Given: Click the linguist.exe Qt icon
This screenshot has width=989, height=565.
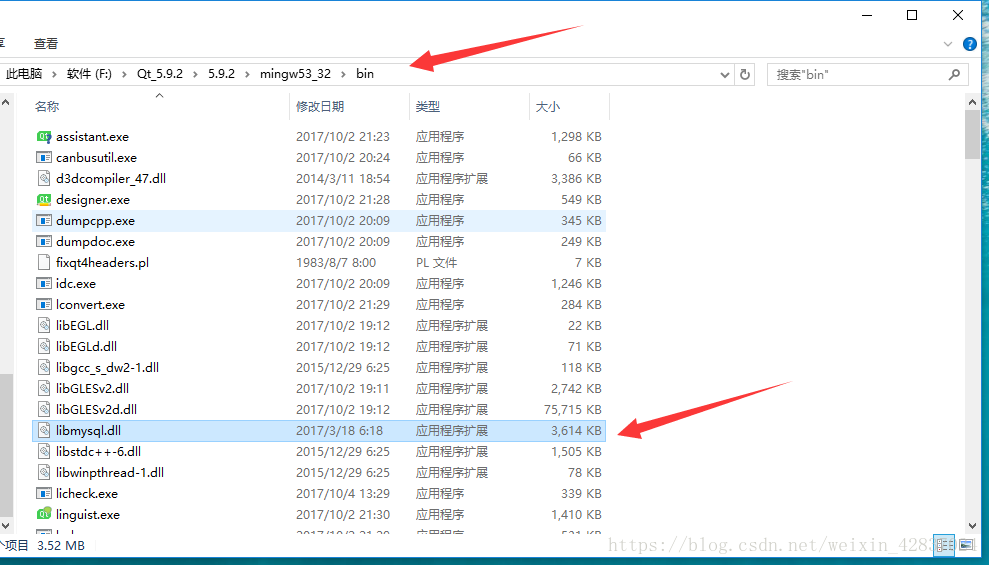Looking at the screenshot, I should (x=44, y=514).
